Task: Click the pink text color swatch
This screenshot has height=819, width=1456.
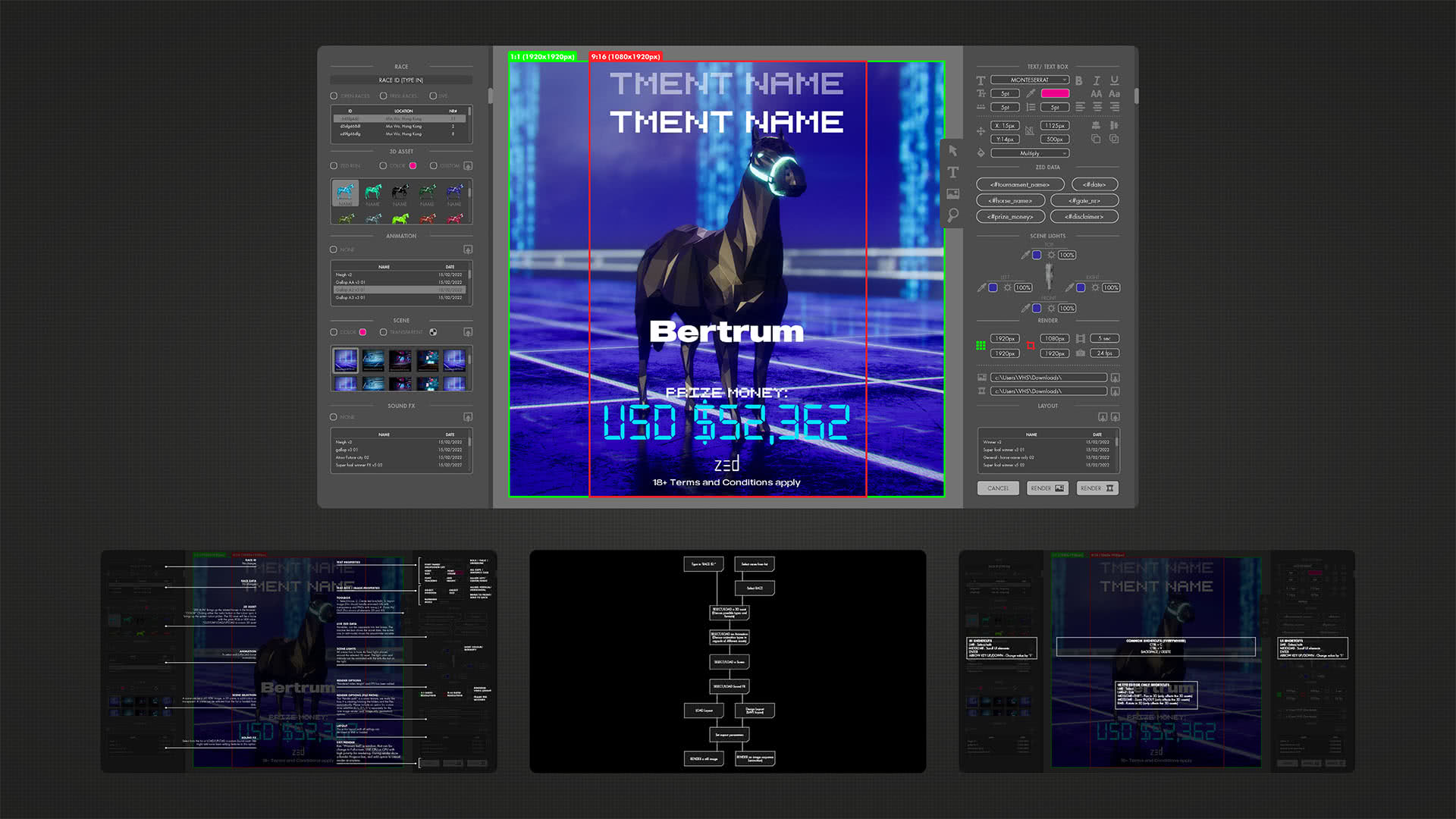Action: point(1055,93)
